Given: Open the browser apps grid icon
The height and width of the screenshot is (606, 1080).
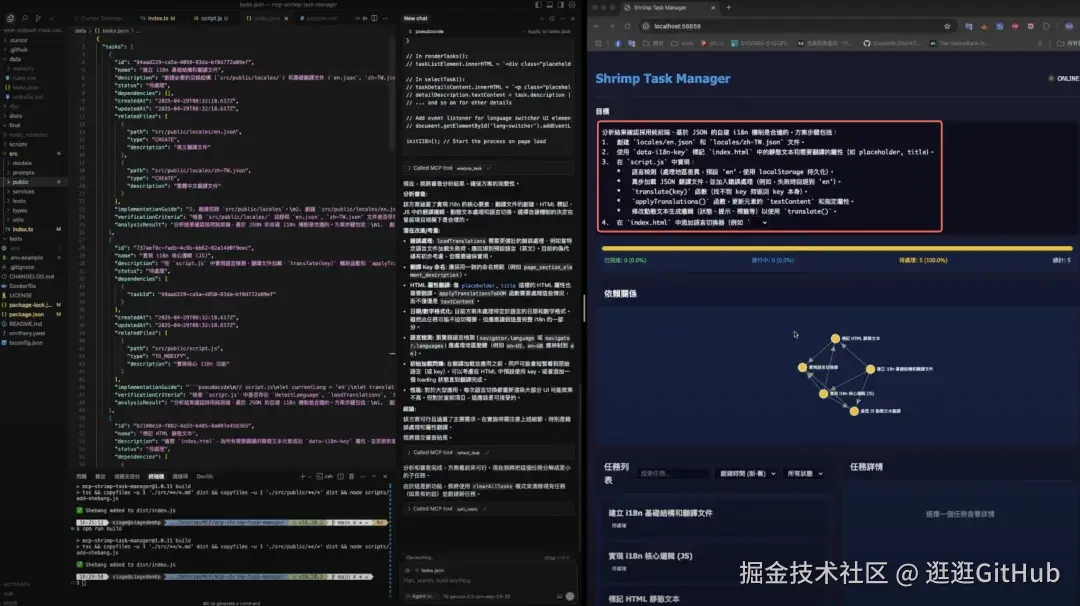Looking at the screenshot, I should (598, 43).
